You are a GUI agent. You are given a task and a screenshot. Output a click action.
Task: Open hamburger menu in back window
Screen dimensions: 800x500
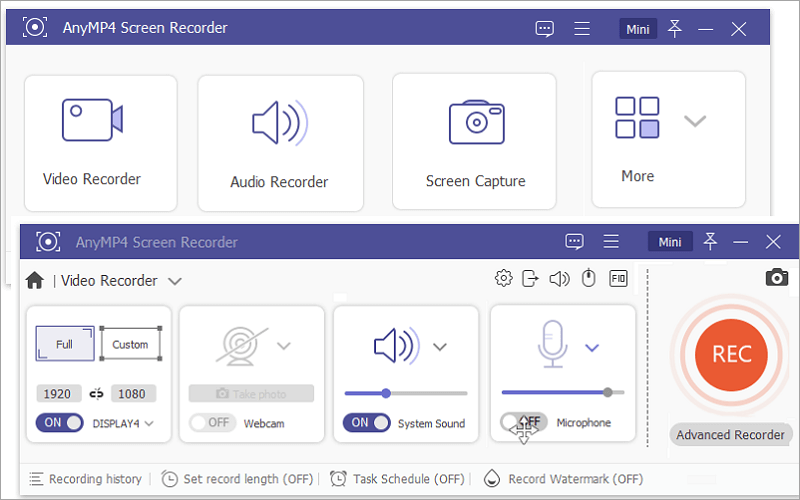(582, 29)
